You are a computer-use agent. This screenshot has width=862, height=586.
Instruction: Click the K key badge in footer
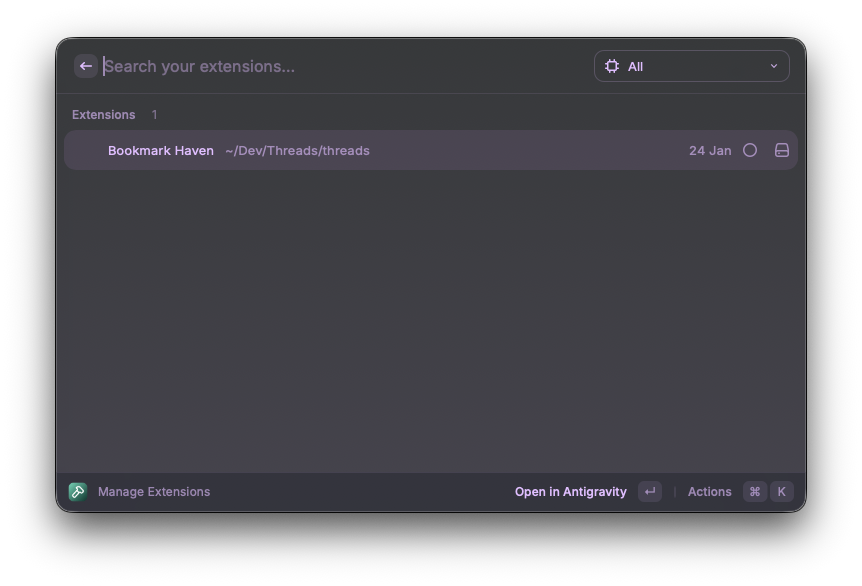tap(782, 491)
